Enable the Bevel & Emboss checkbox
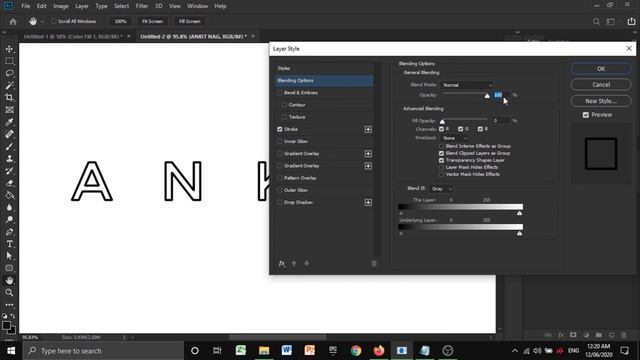This screenshot has width=640, height=360. pos(280,93)
